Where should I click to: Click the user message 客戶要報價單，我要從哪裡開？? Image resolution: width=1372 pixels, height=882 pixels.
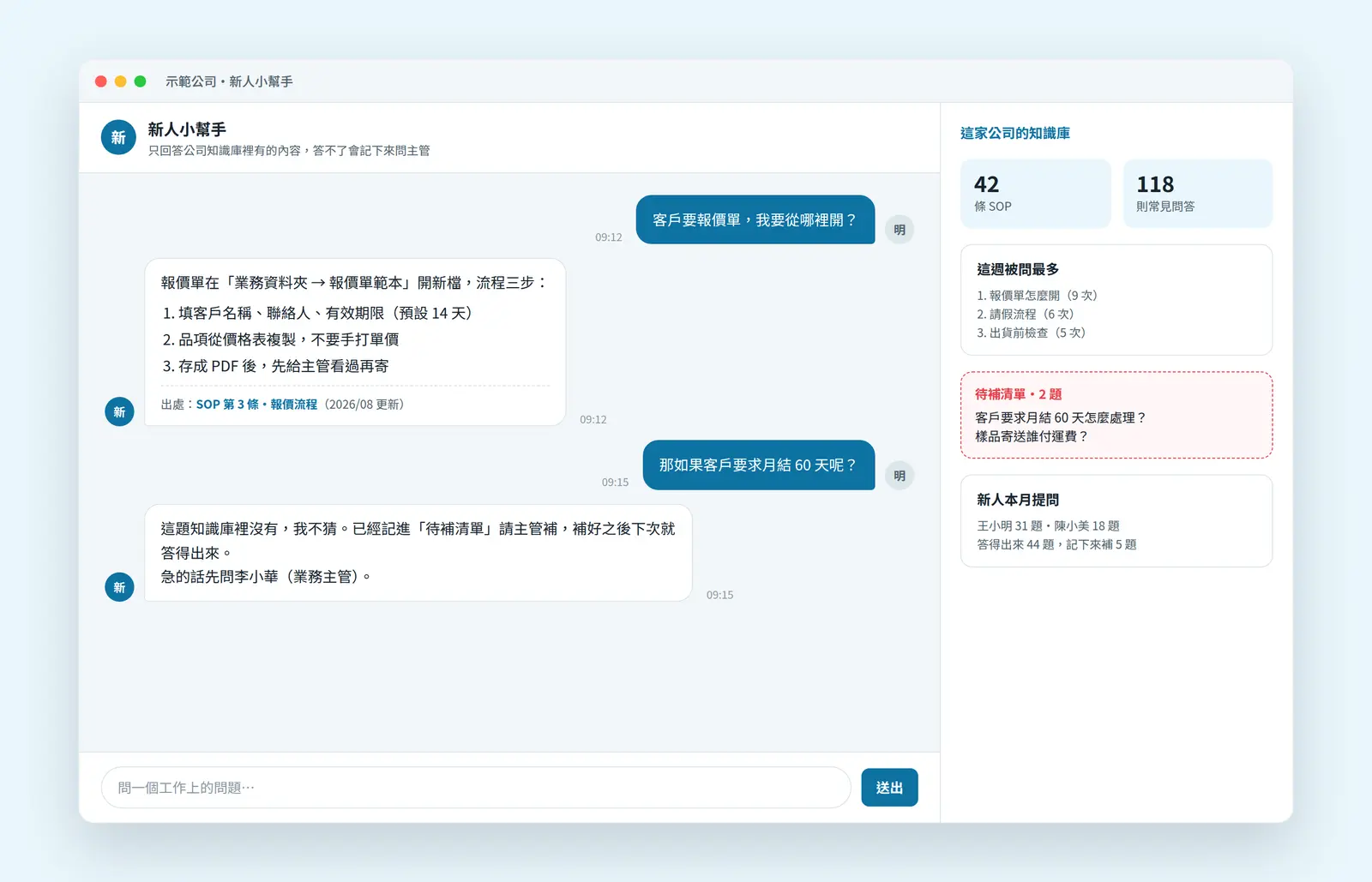pyautogui.click(x=755, y=220)
